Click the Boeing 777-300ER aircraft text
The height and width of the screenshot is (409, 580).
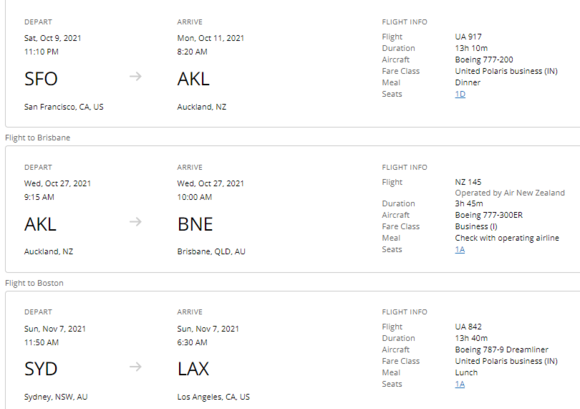pos(489,215)
